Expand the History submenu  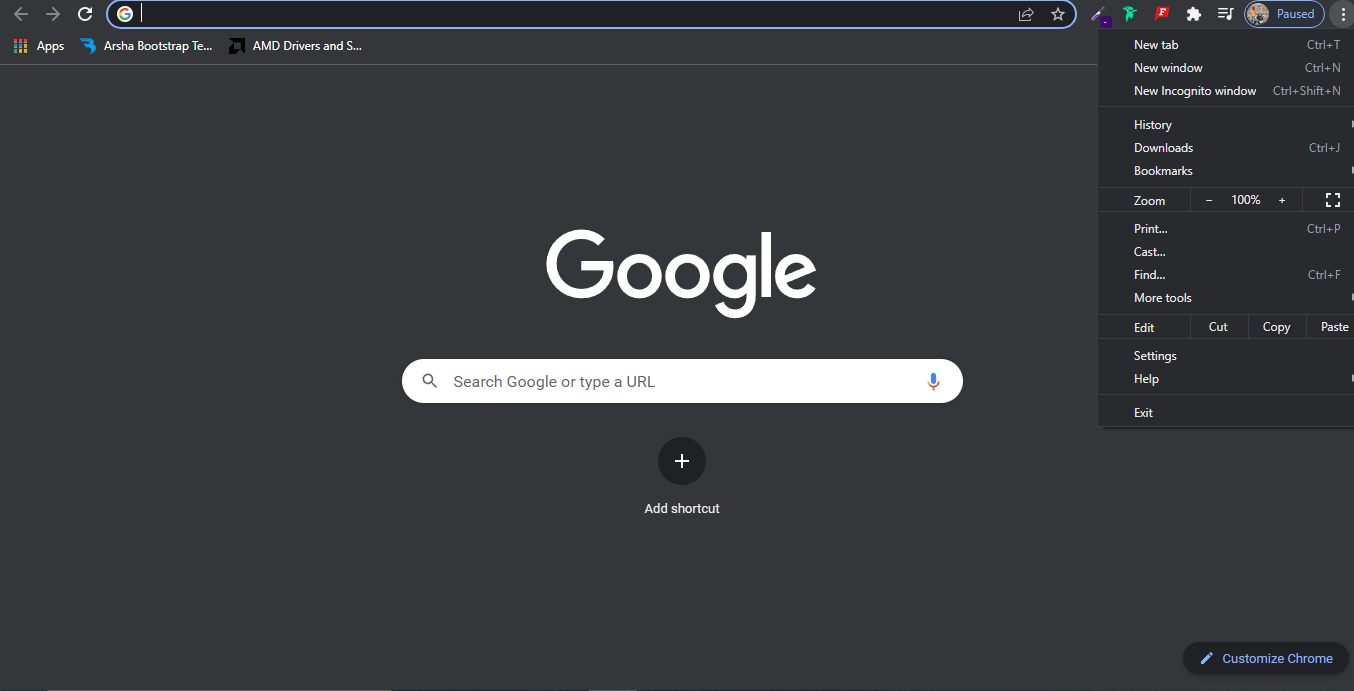pyautogui.click(x=1226, y=125)
